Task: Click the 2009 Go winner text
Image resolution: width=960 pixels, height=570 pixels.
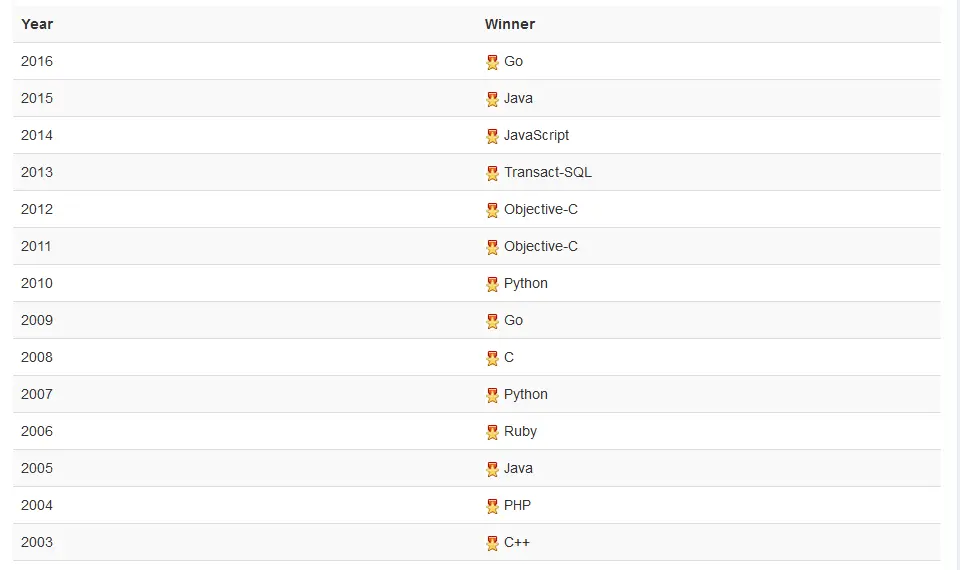Action: click(513, 320)
